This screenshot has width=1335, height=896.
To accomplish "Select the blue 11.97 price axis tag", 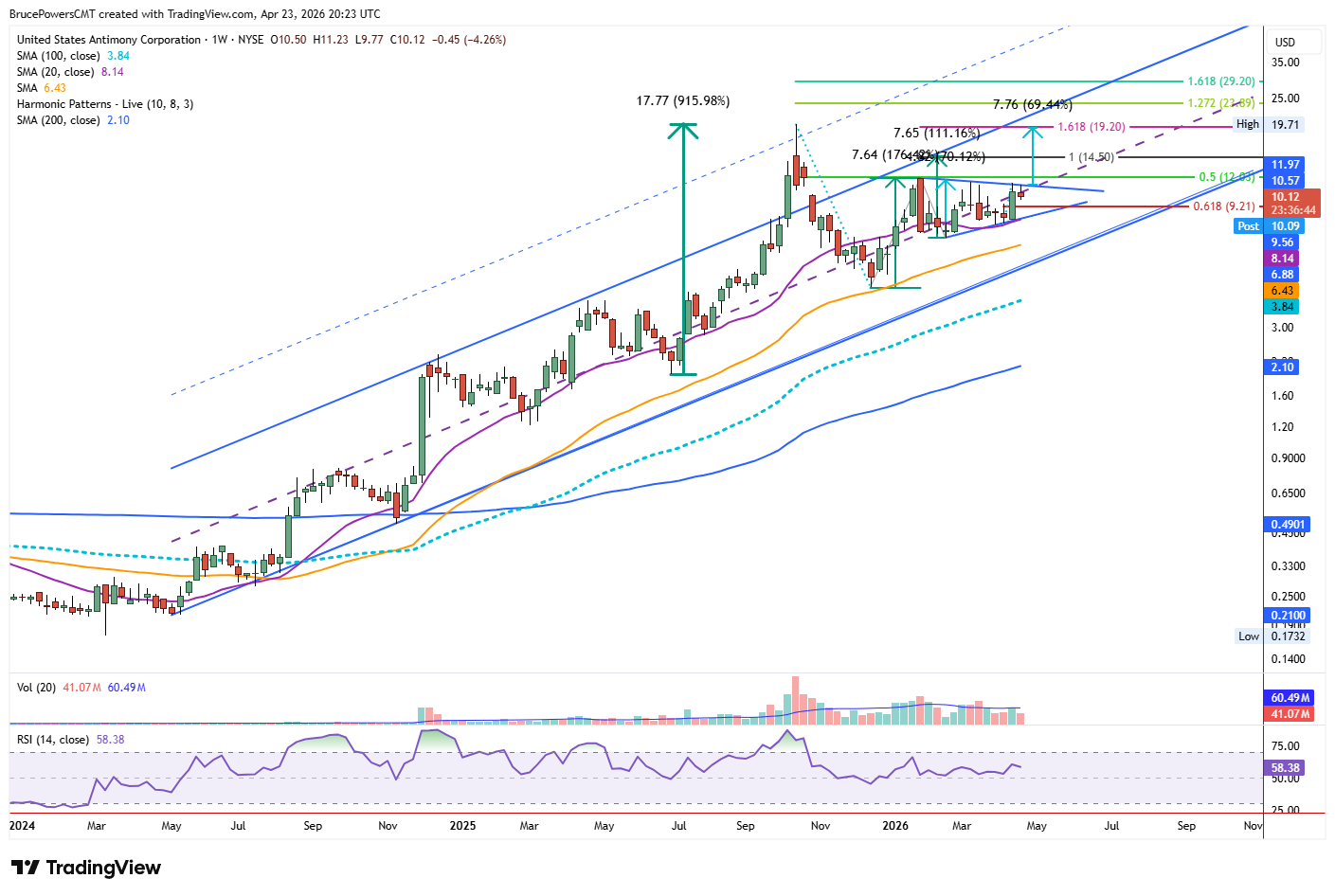I will click(x=1286, y=165).
